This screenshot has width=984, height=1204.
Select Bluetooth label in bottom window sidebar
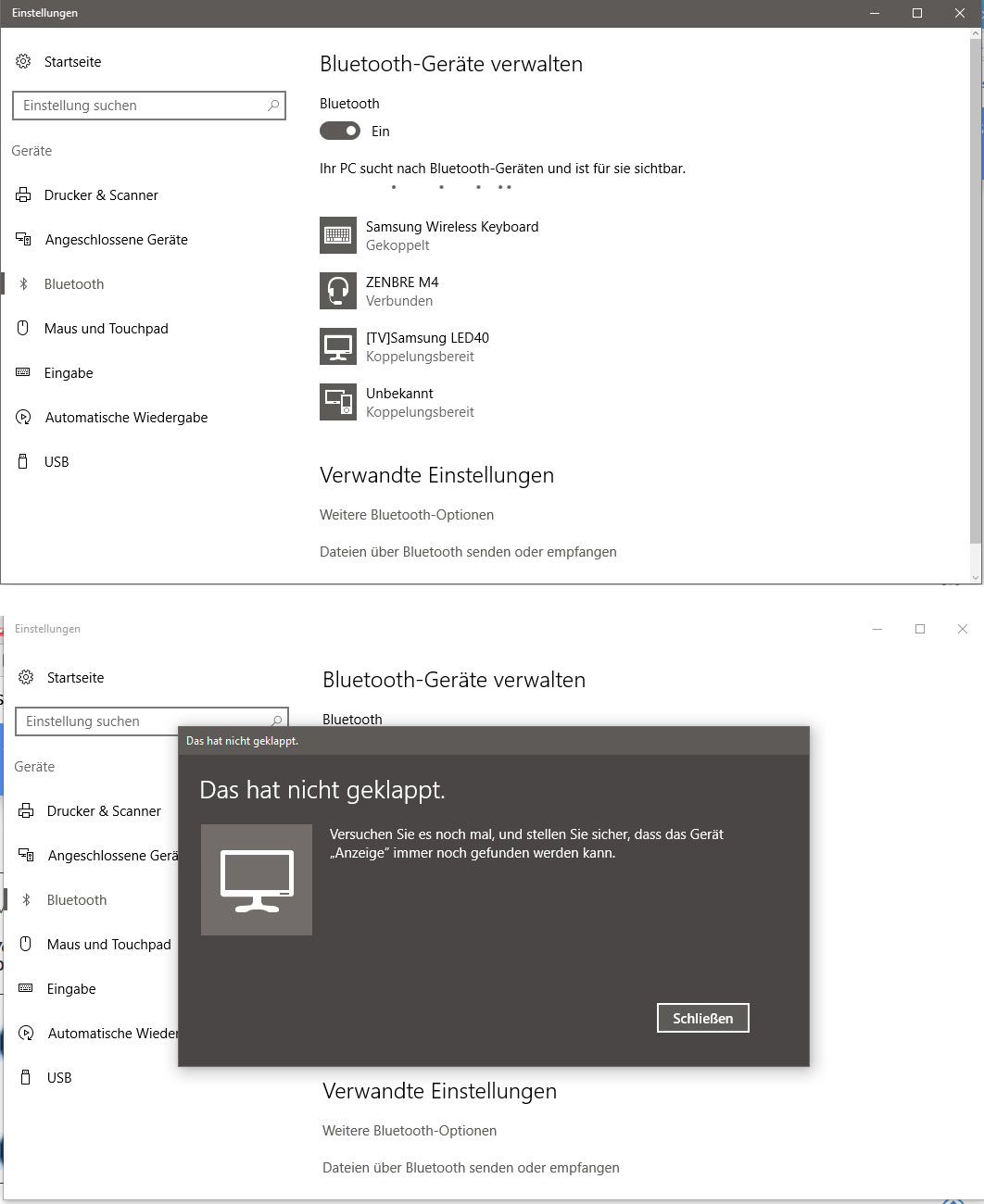(77, 900)
